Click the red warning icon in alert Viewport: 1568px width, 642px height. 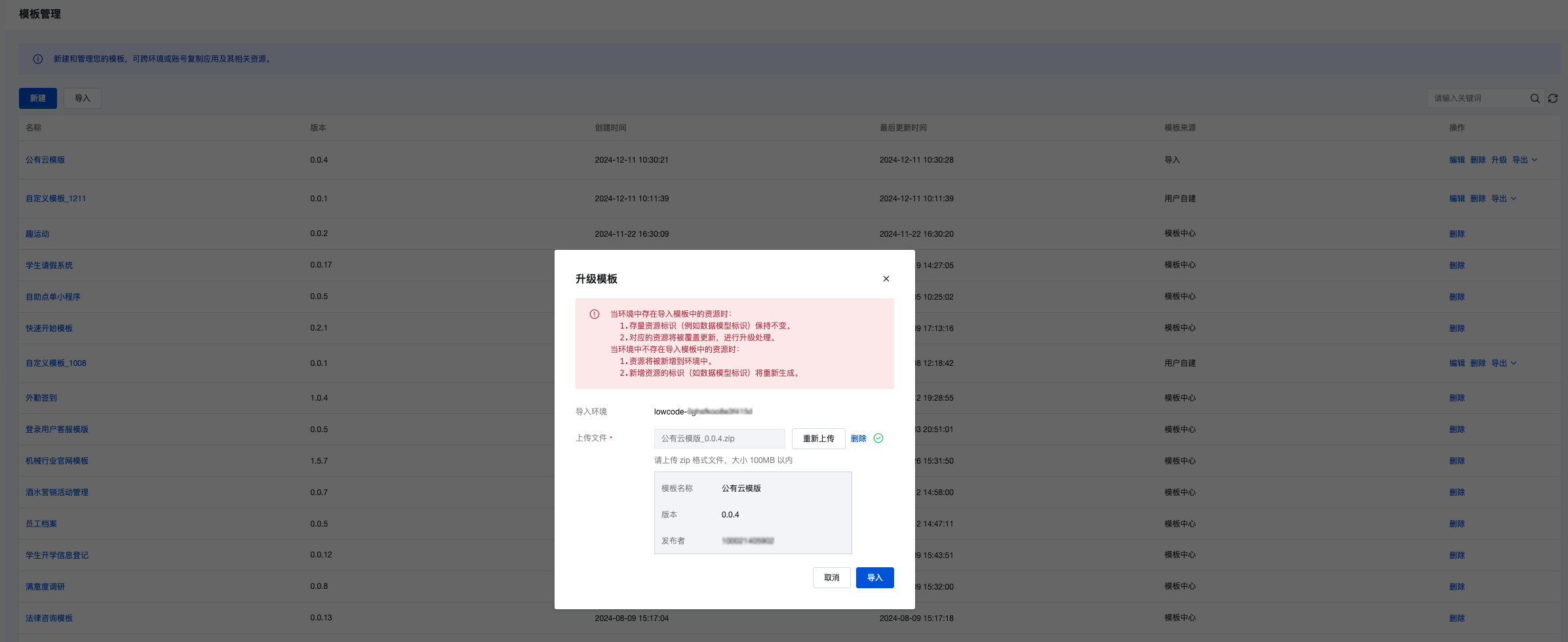594,314
